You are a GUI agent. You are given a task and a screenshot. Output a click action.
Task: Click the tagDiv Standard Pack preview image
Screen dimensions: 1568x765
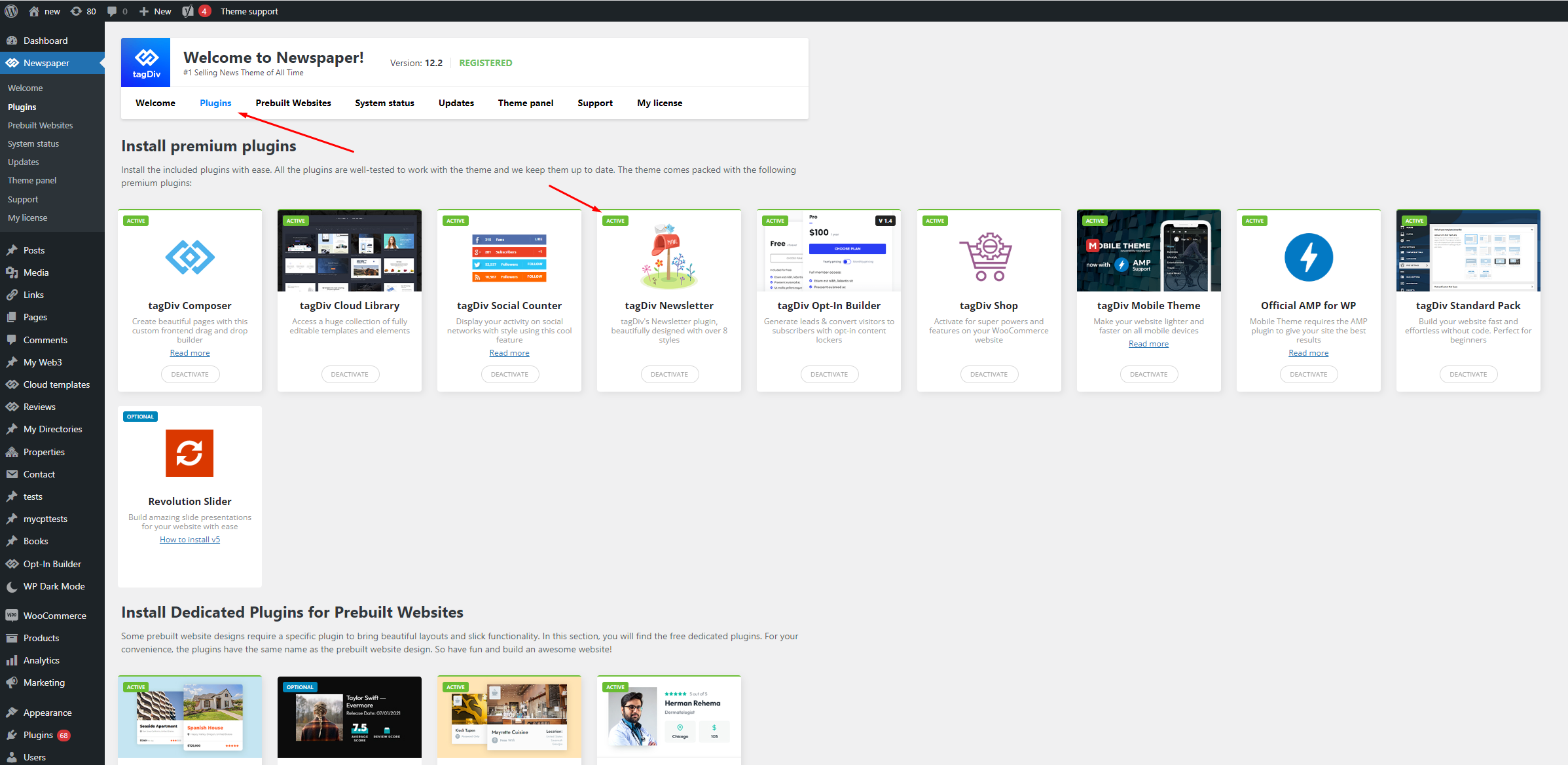point(1468,251)
